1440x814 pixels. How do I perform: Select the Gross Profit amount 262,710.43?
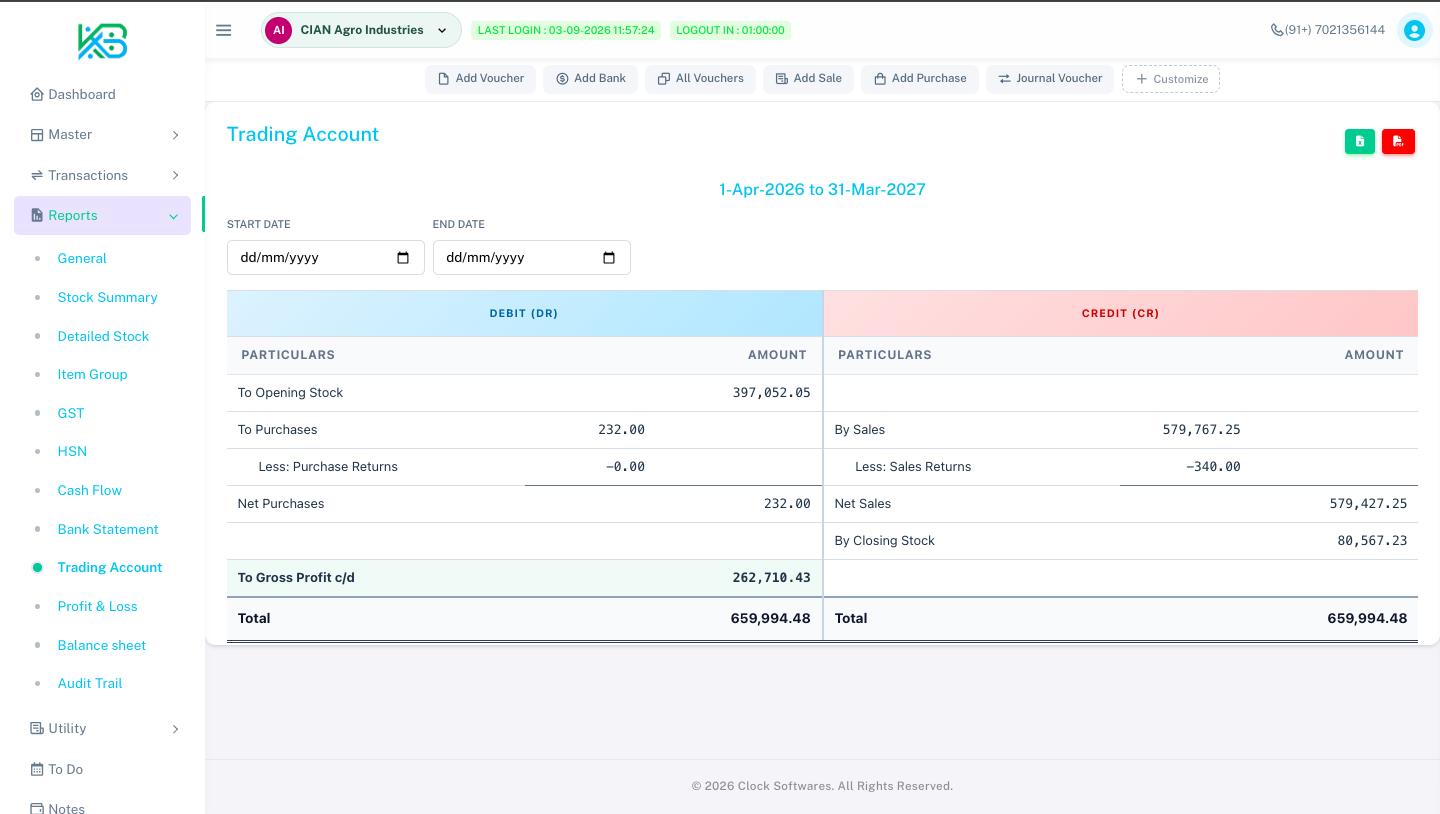point(771,578)
